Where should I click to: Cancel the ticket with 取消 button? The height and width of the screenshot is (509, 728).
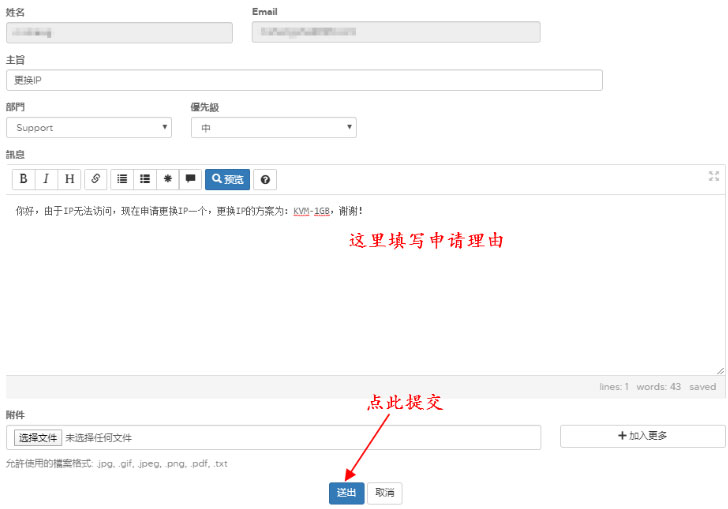[x=385, y=493]
